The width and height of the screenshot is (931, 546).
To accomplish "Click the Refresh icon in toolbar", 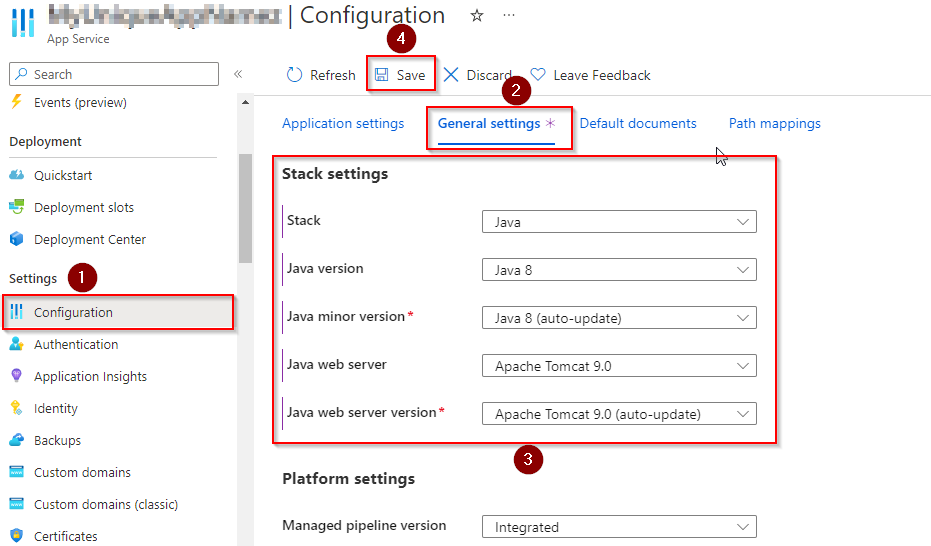I will pyautogui.click(x=294, y=75).
